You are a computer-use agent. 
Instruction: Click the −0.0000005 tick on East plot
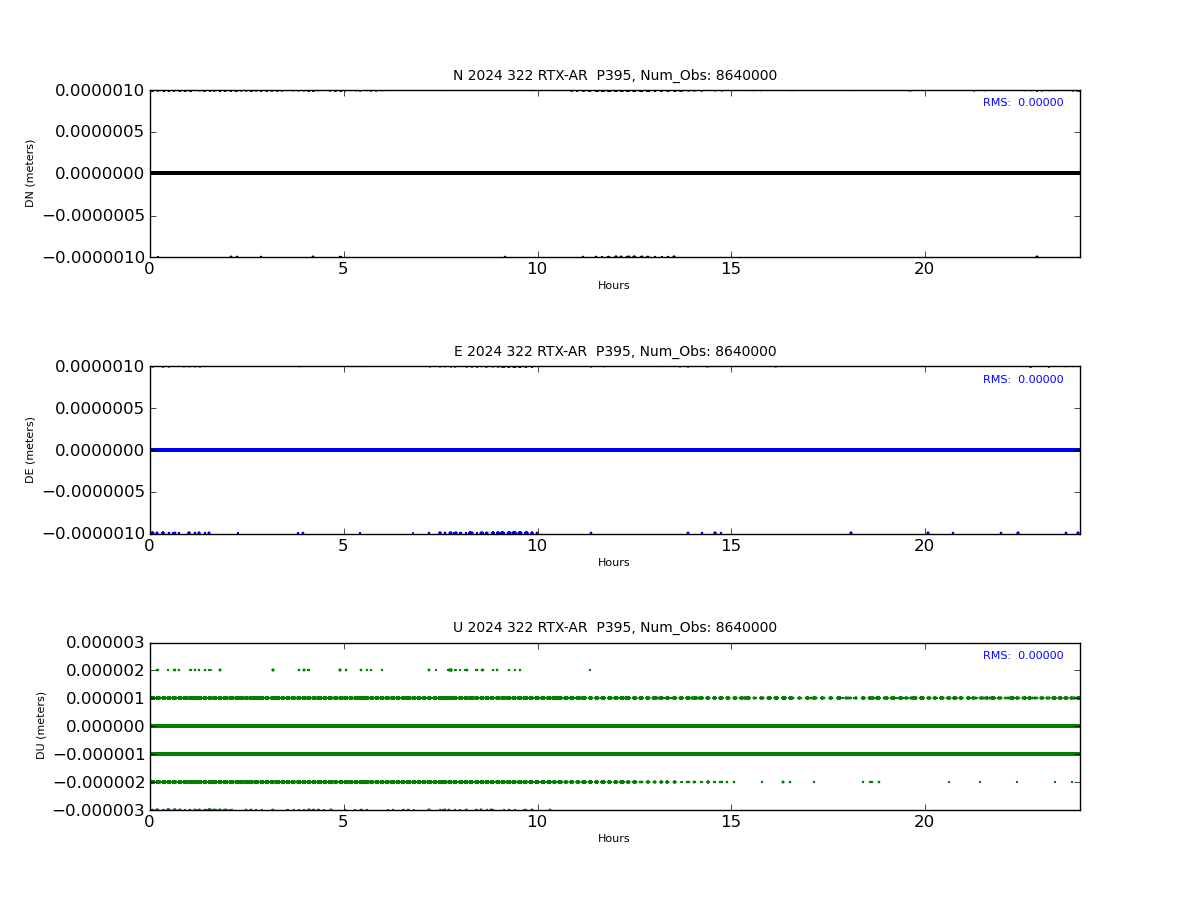(x=92, y=492)
